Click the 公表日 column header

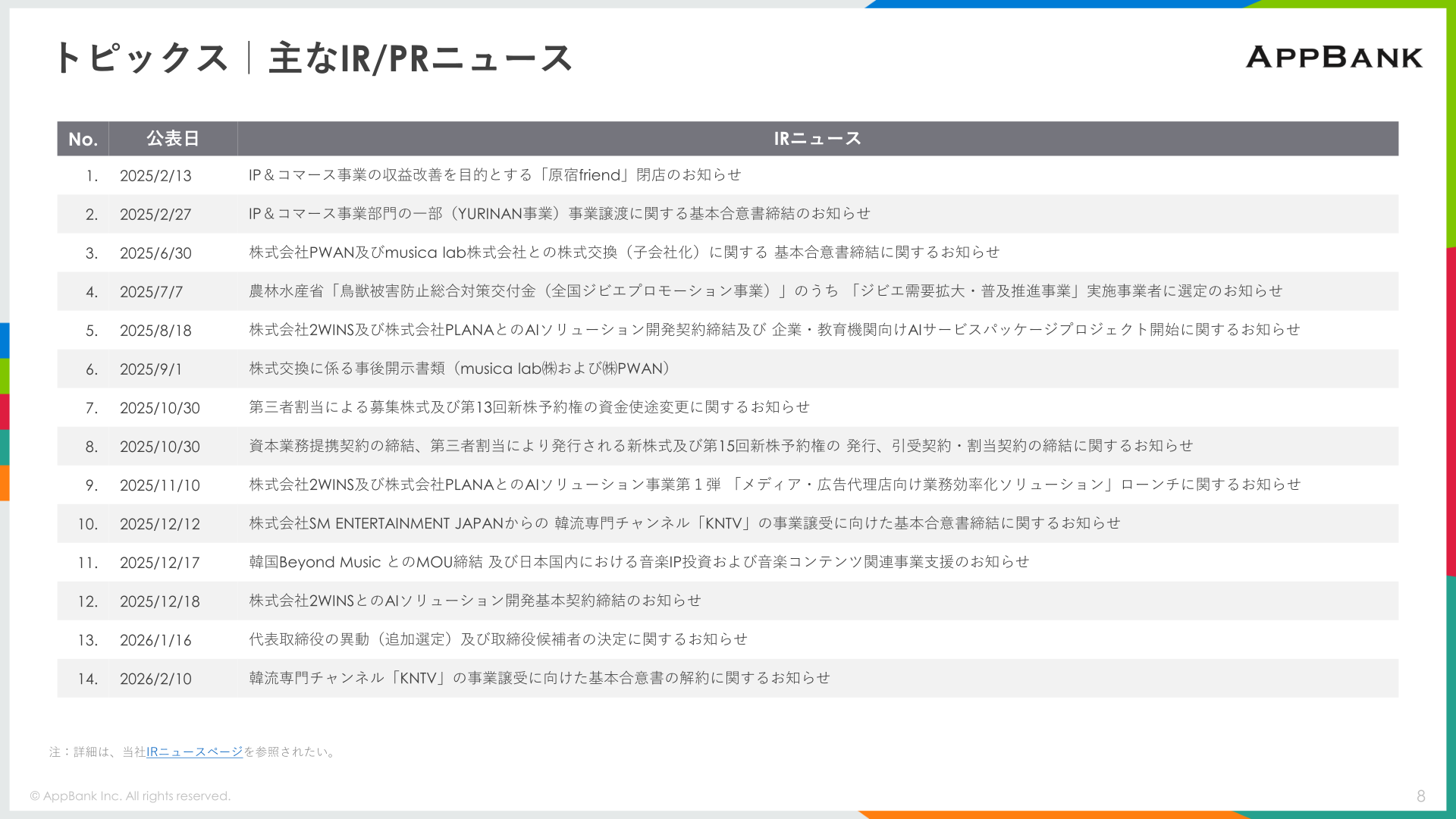coord(173,139)
